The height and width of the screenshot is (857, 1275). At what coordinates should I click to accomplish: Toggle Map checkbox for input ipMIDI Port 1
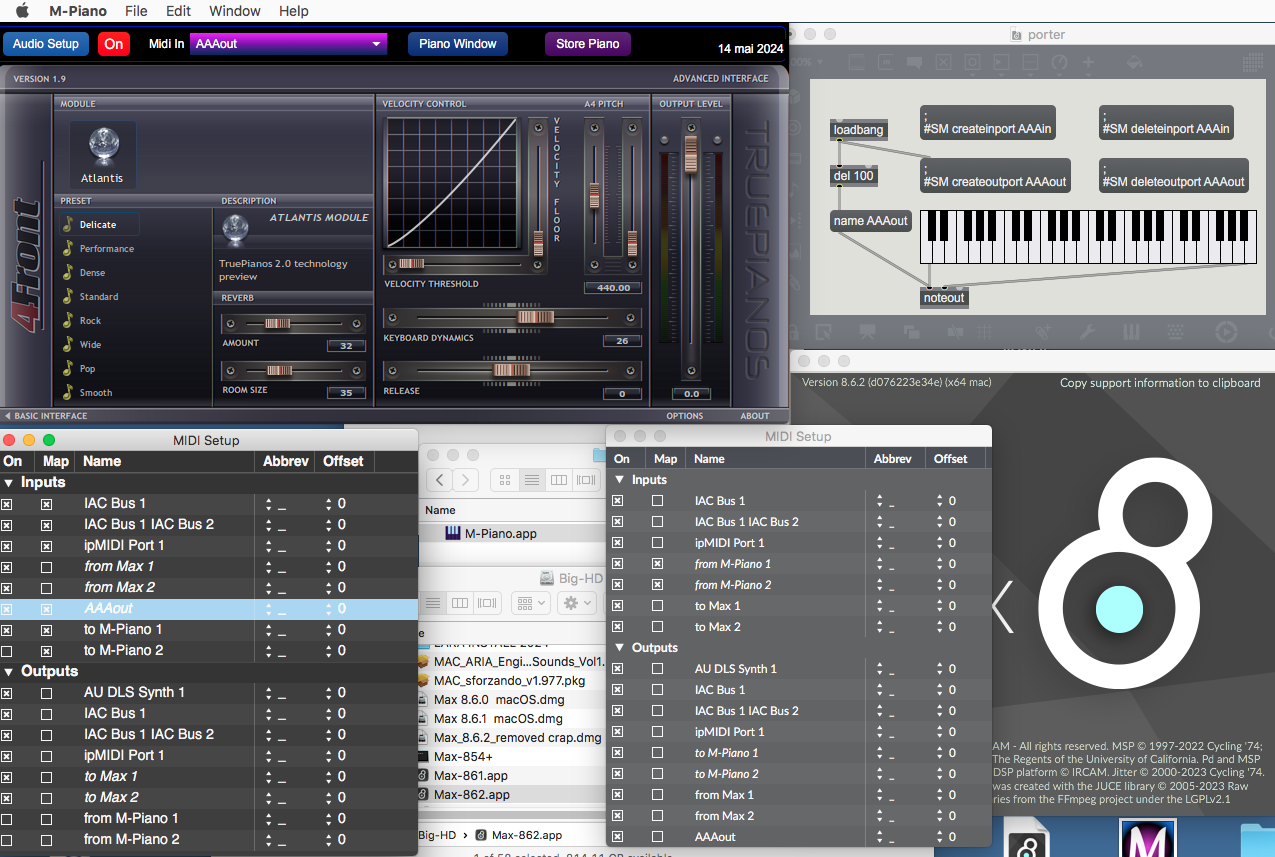46,546
